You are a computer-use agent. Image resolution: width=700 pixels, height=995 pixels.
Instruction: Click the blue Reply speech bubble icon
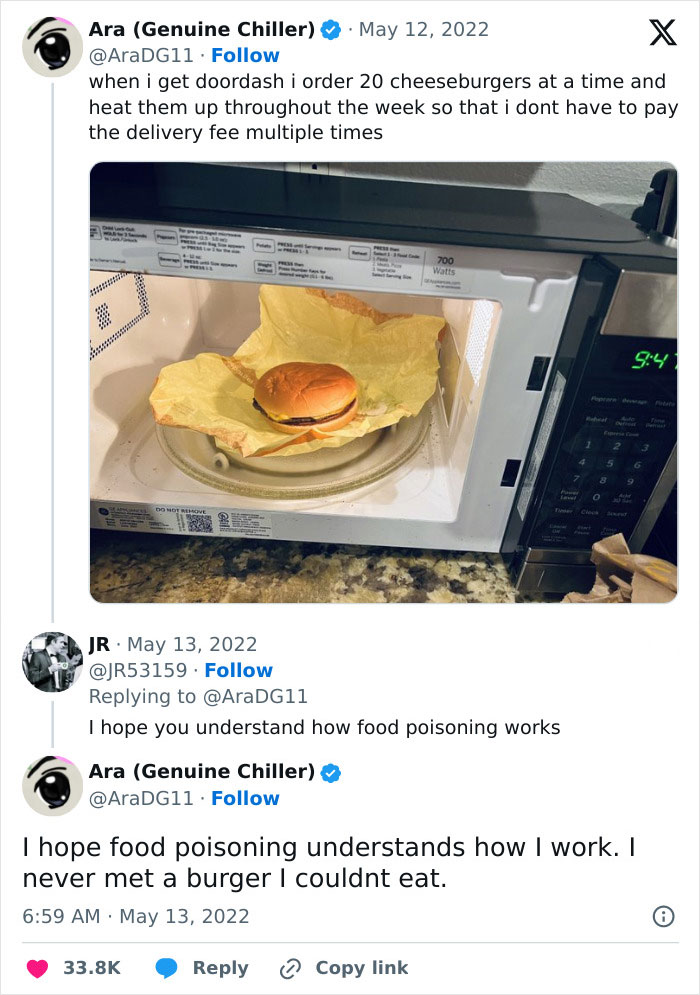(x=168, y=967)
